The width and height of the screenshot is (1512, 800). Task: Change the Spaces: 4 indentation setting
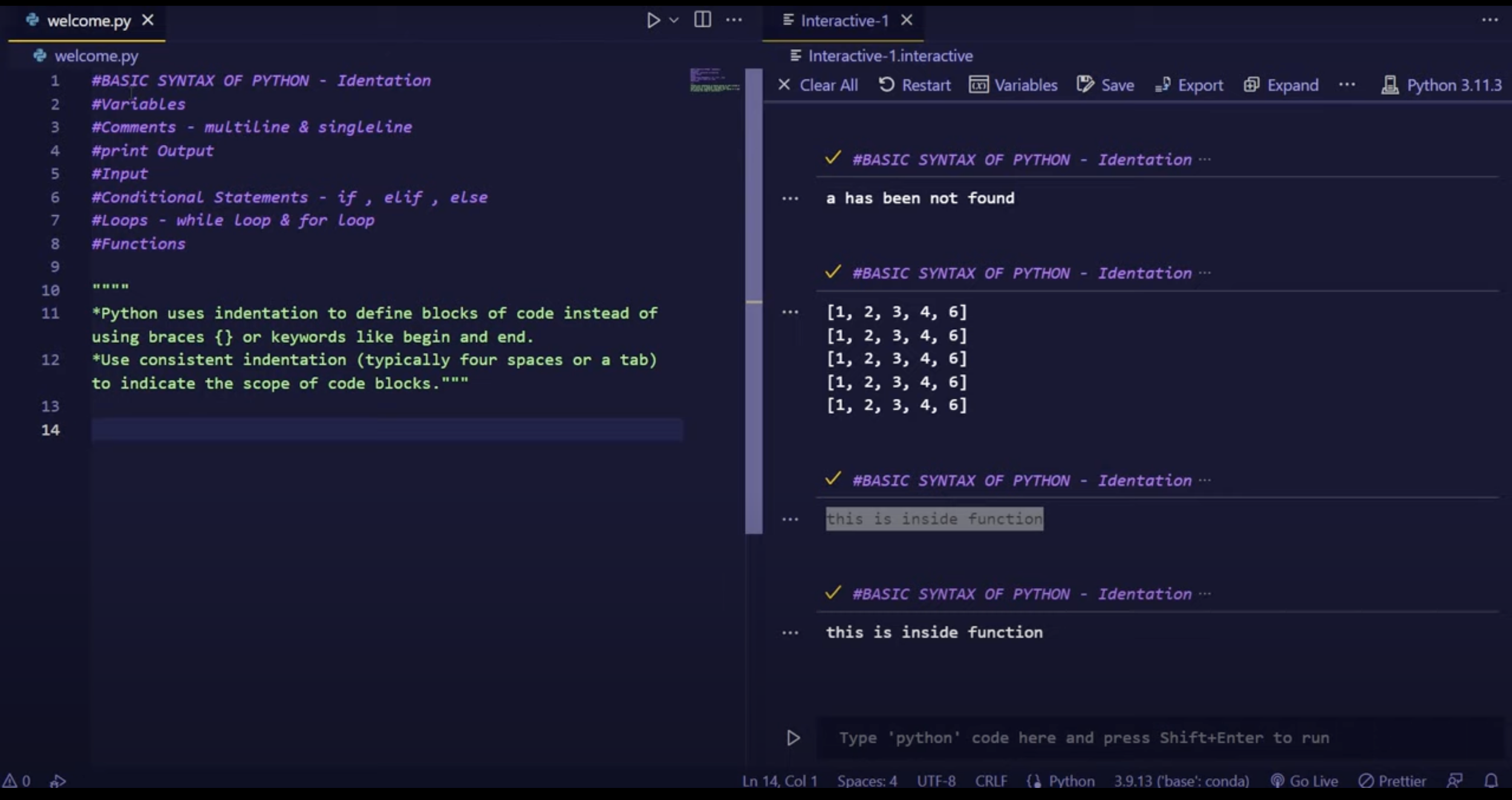coord(867,780)
